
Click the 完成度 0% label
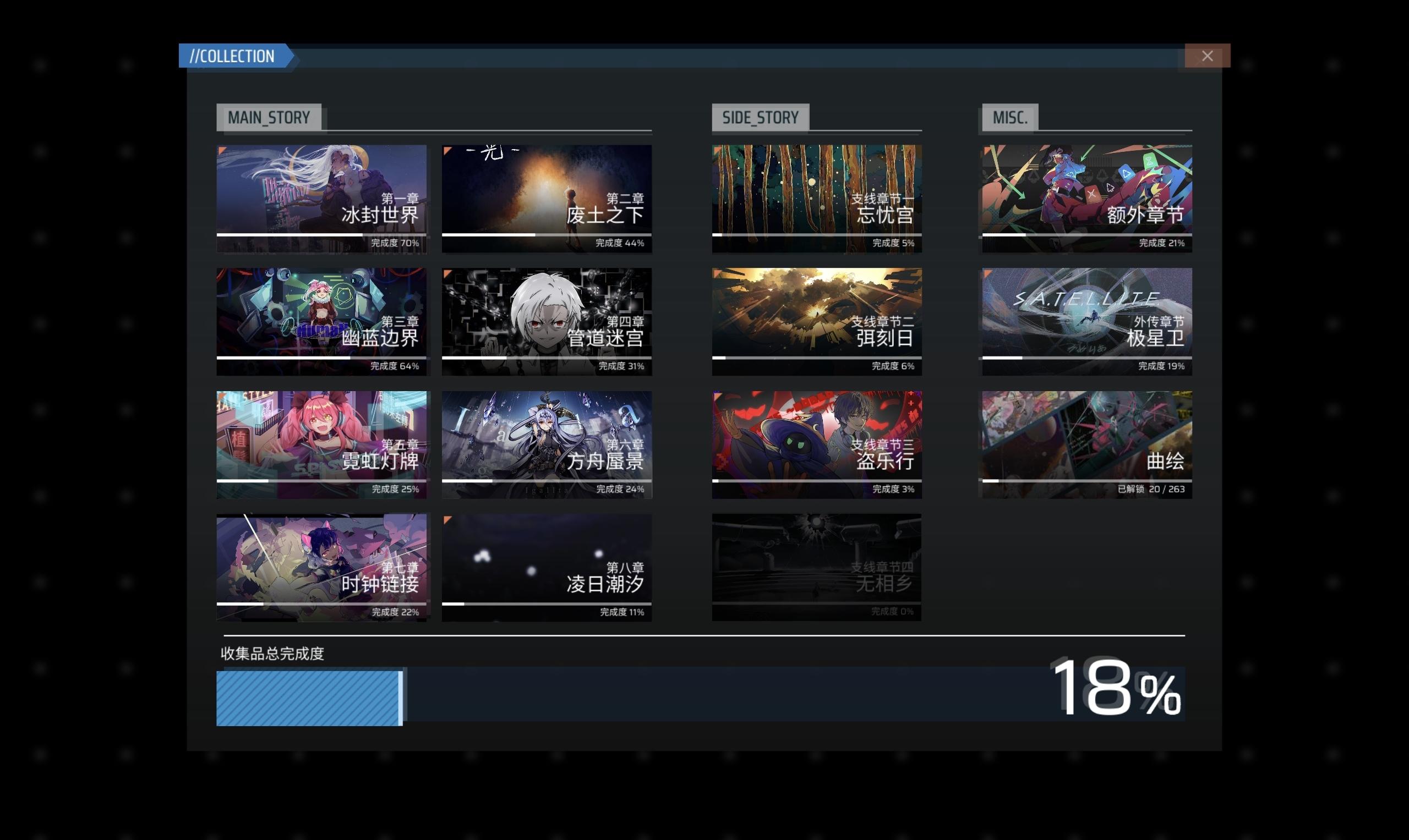click(893, 611)
